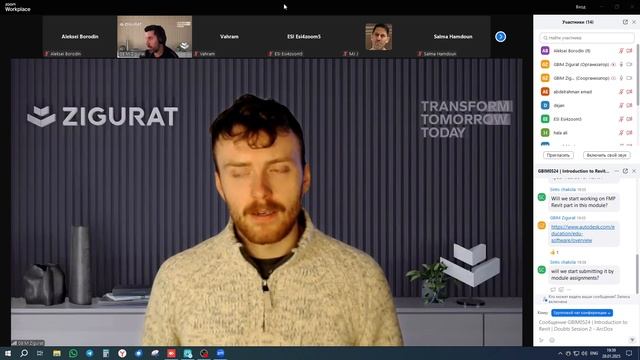
Task: Select Aleksei Borodin video tile
Action: [80, 37]
